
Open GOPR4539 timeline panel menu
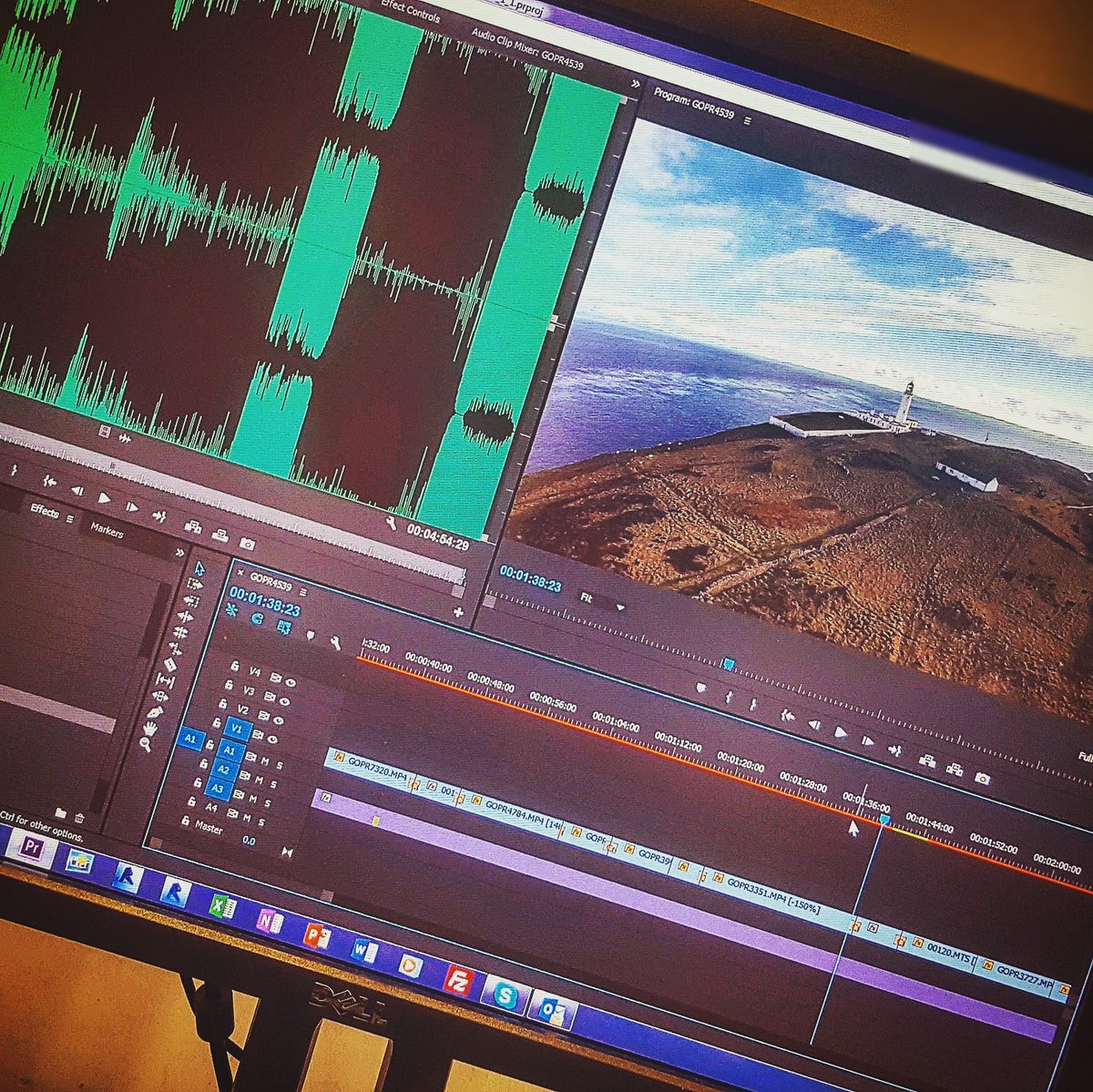coord(302,592)
